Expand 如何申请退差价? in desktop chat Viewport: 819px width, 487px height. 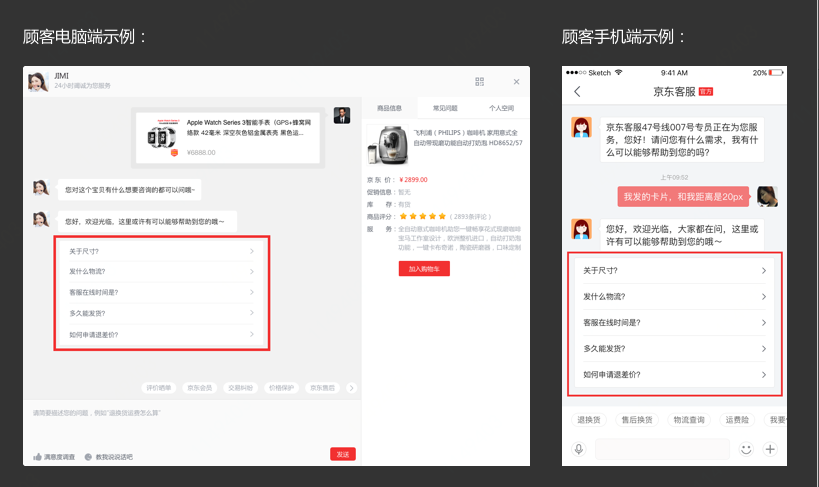point(159,334)
